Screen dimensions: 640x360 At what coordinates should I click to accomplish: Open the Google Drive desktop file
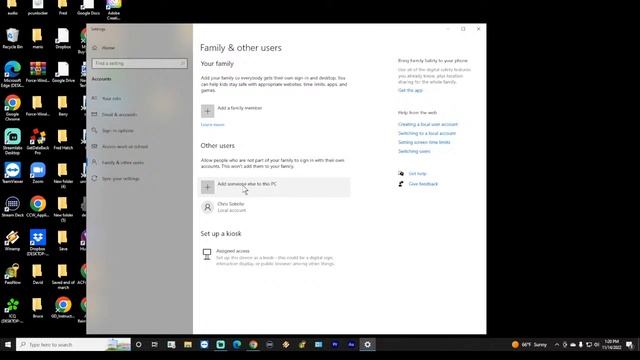click(63, 72)
